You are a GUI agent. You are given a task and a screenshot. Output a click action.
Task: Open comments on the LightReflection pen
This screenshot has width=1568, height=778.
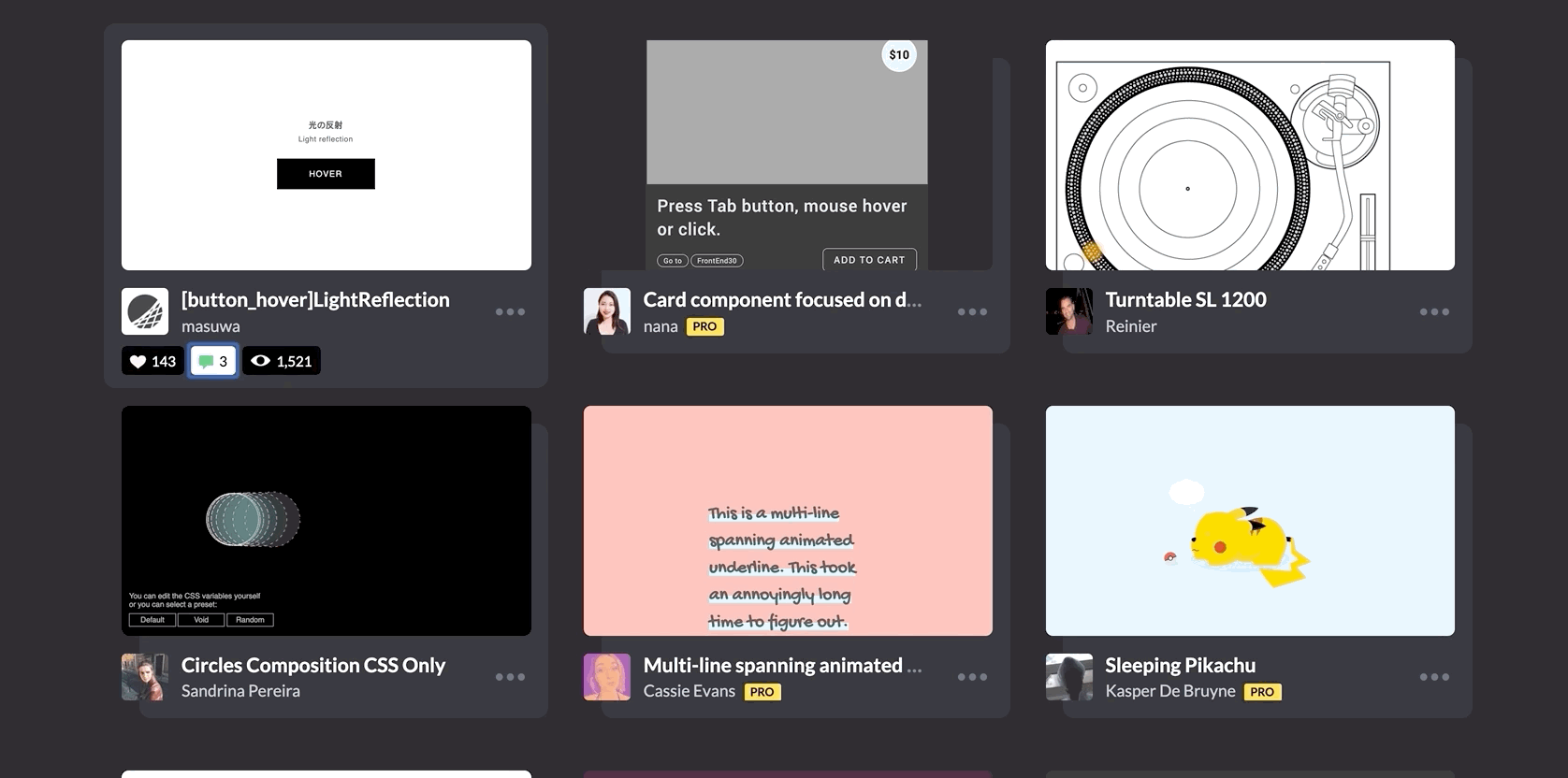pyautogui.click(x=213, y=361)
